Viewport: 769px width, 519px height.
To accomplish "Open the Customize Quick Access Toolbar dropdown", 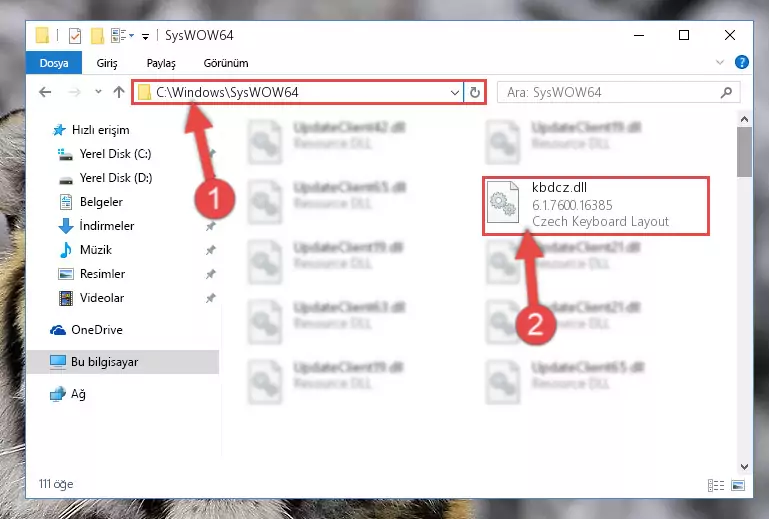I will pyautogui.click(x=145, y=36).
